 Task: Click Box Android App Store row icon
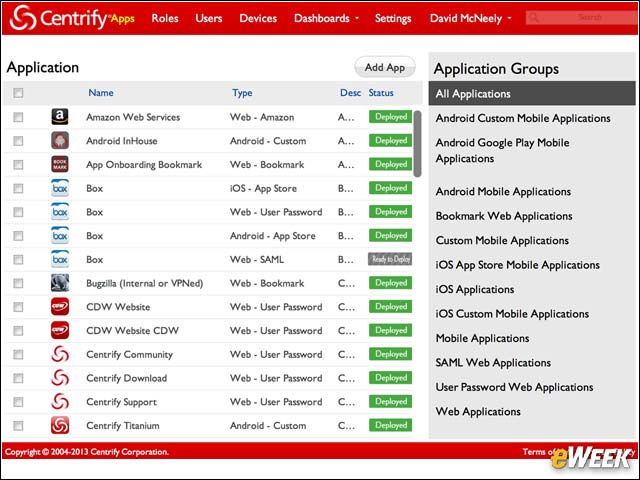(60, 236)
